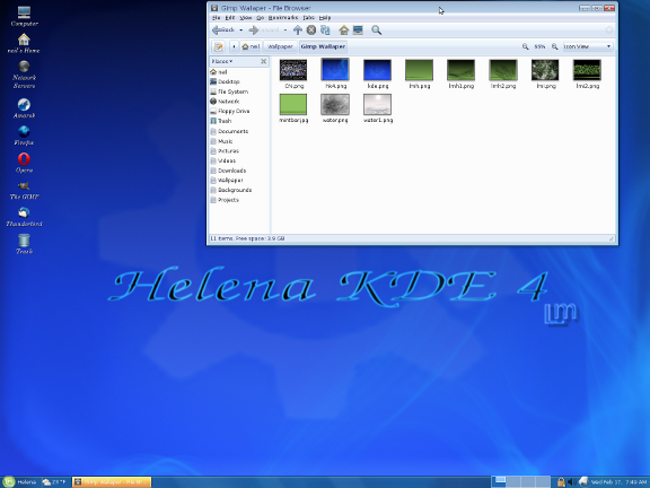Select Floppy Drive in Places sidebar

click(239, 111)
